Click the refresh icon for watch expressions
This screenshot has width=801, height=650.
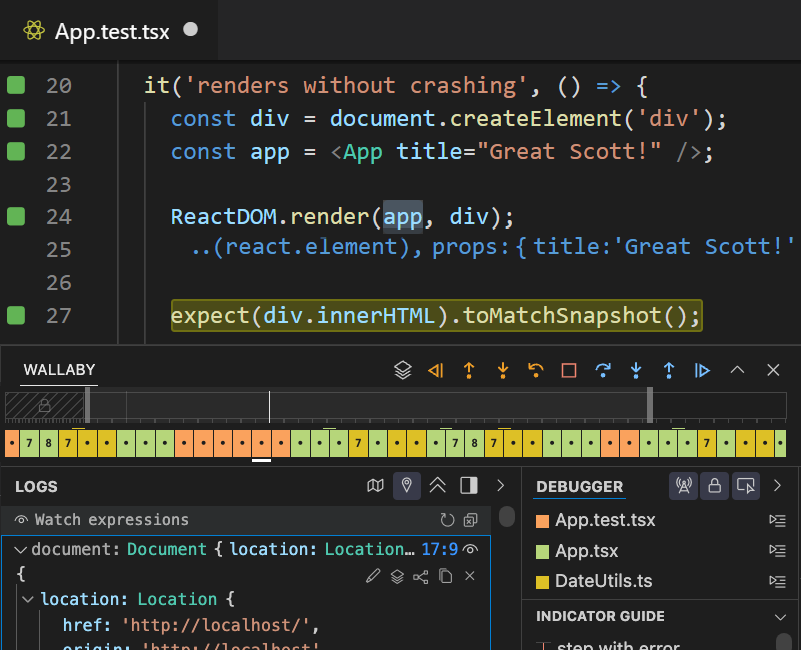pos(447,519)
